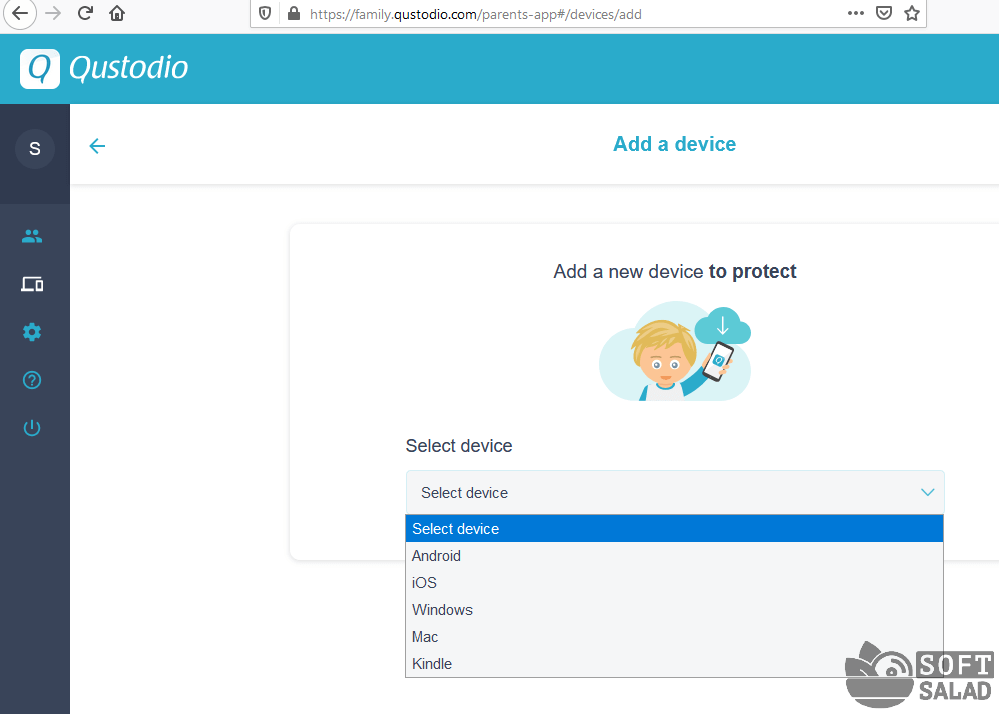Screen dimensions: 999x714
Task: Open the devices sidebar icon
Action: (x=32, y=284)
